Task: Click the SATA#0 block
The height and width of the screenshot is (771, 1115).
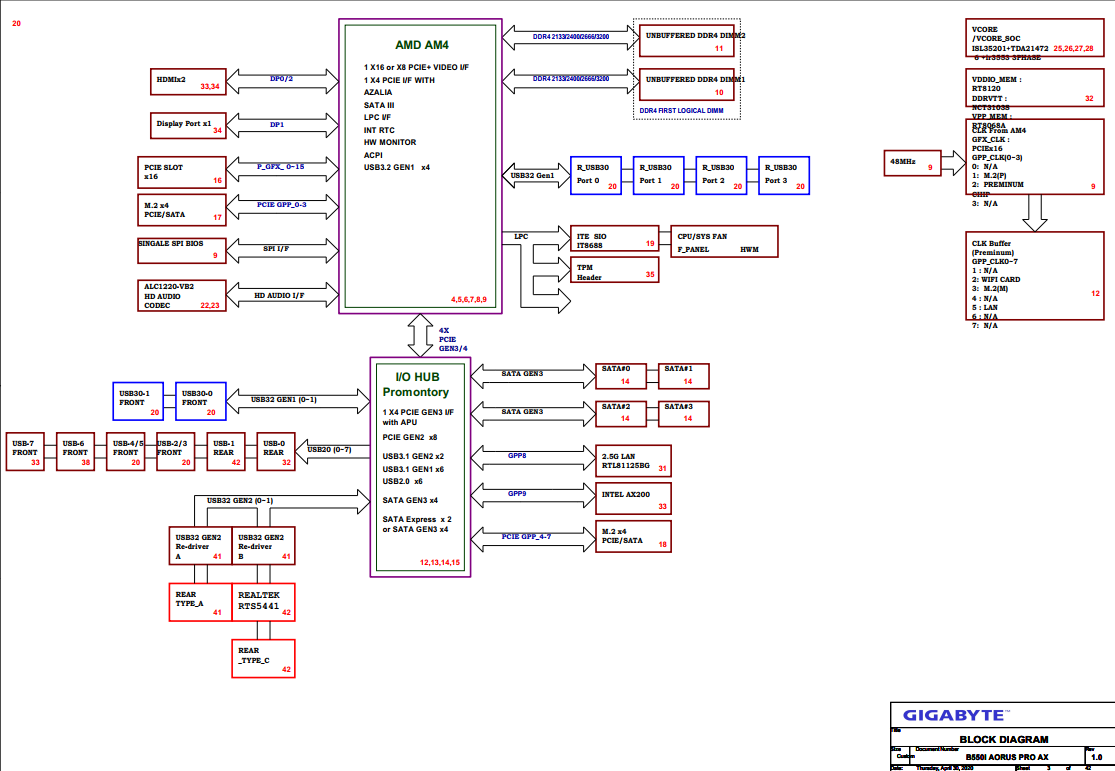Action: [621, 376]
